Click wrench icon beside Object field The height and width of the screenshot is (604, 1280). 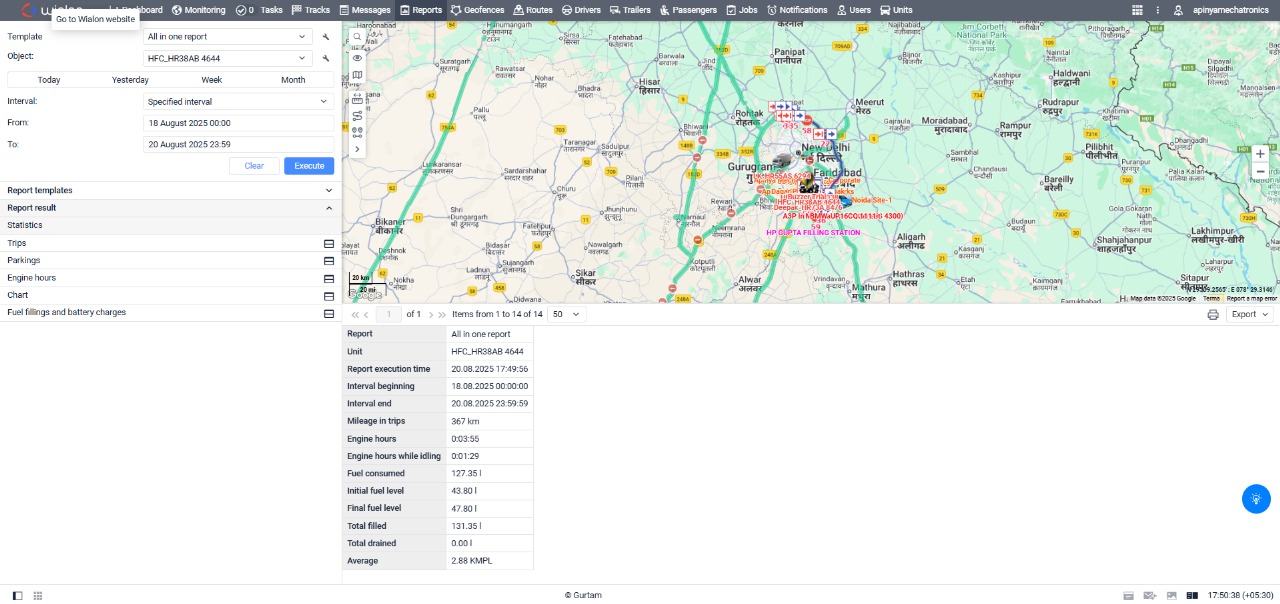click(326, 58)
